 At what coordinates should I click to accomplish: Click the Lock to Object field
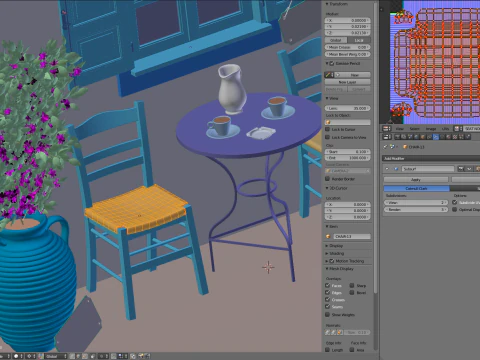348,122
